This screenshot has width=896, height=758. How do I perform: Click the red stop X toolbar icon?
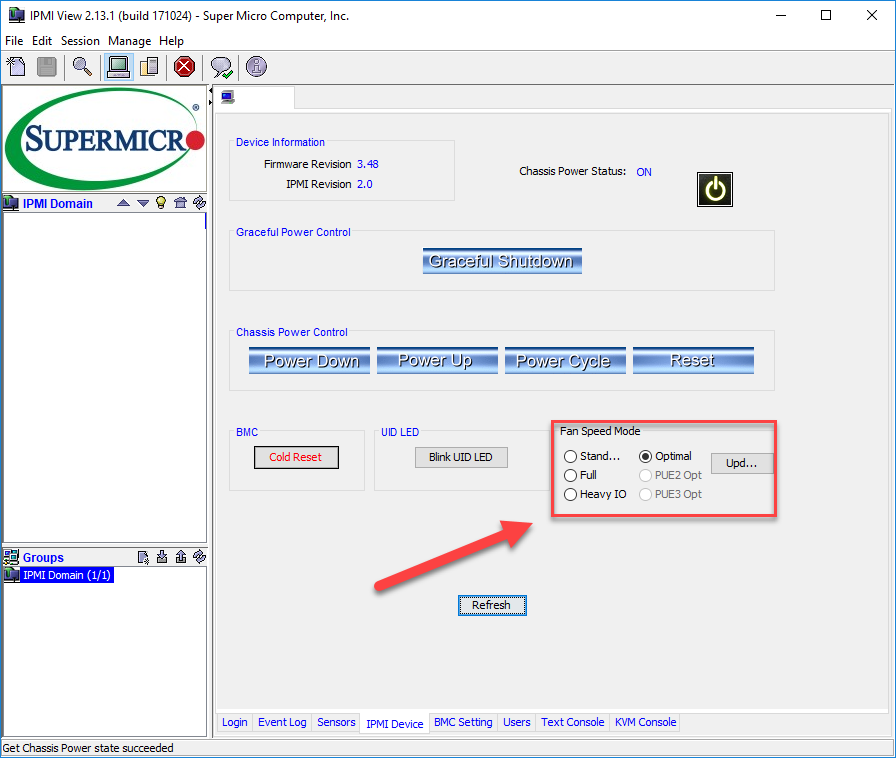(184, 67)
